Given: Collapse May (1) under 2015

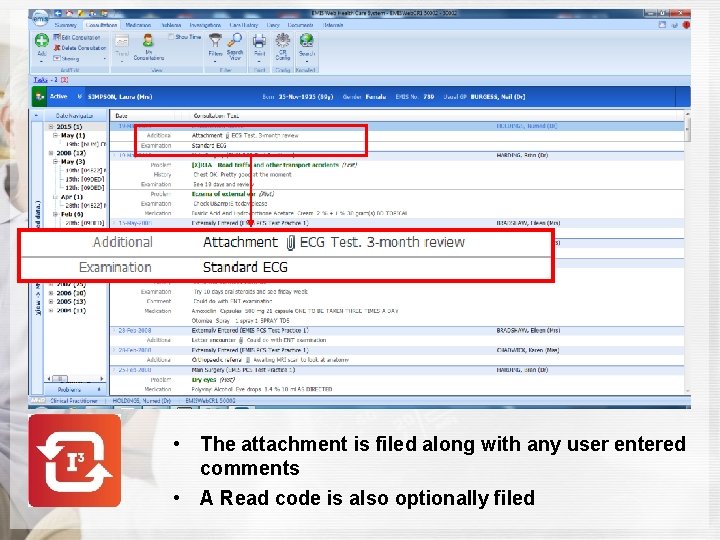Looking at the screenshot, I should tap(55, 135).
